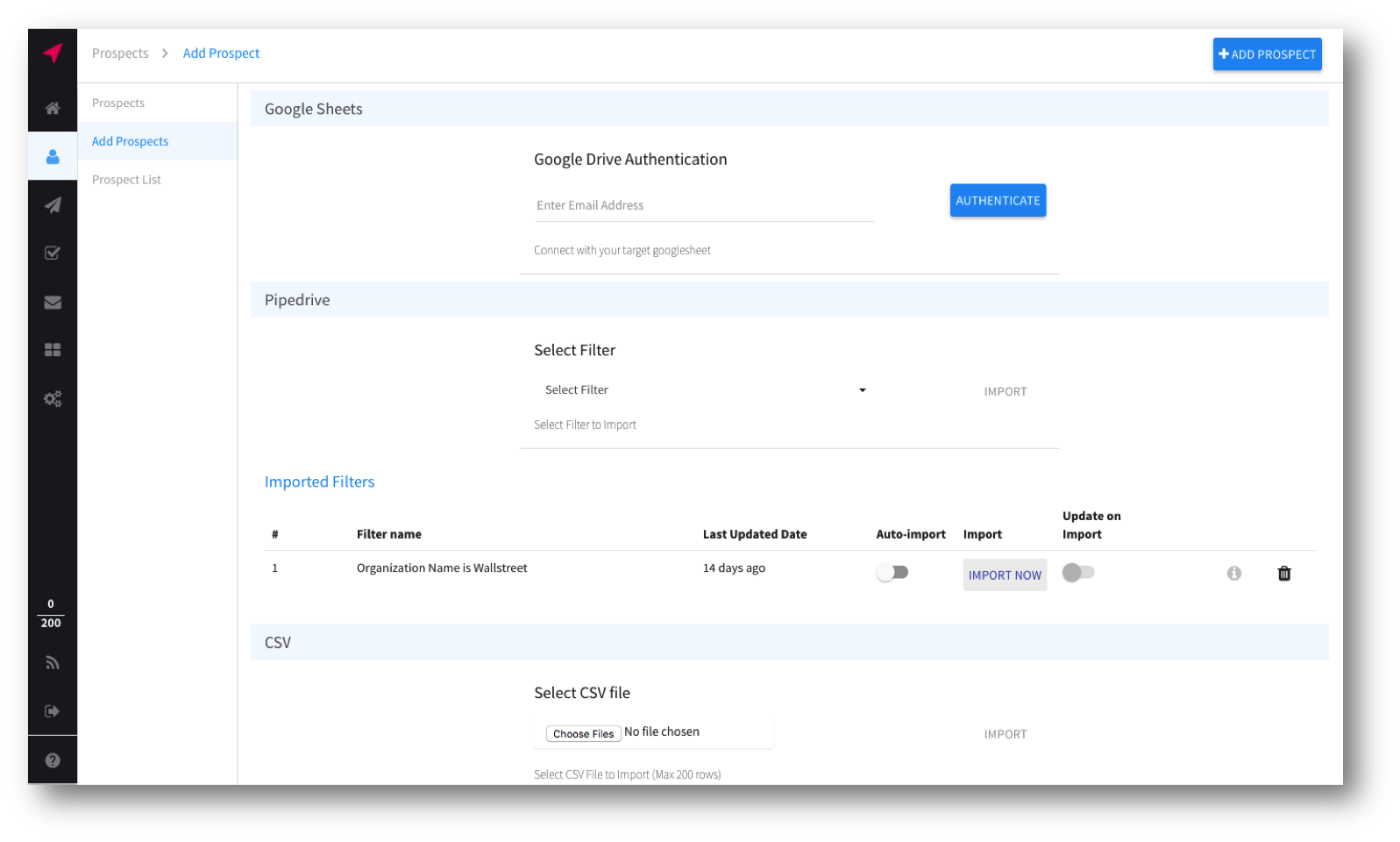
Task: Open Prospects submenu item
Action: [118, 103]
